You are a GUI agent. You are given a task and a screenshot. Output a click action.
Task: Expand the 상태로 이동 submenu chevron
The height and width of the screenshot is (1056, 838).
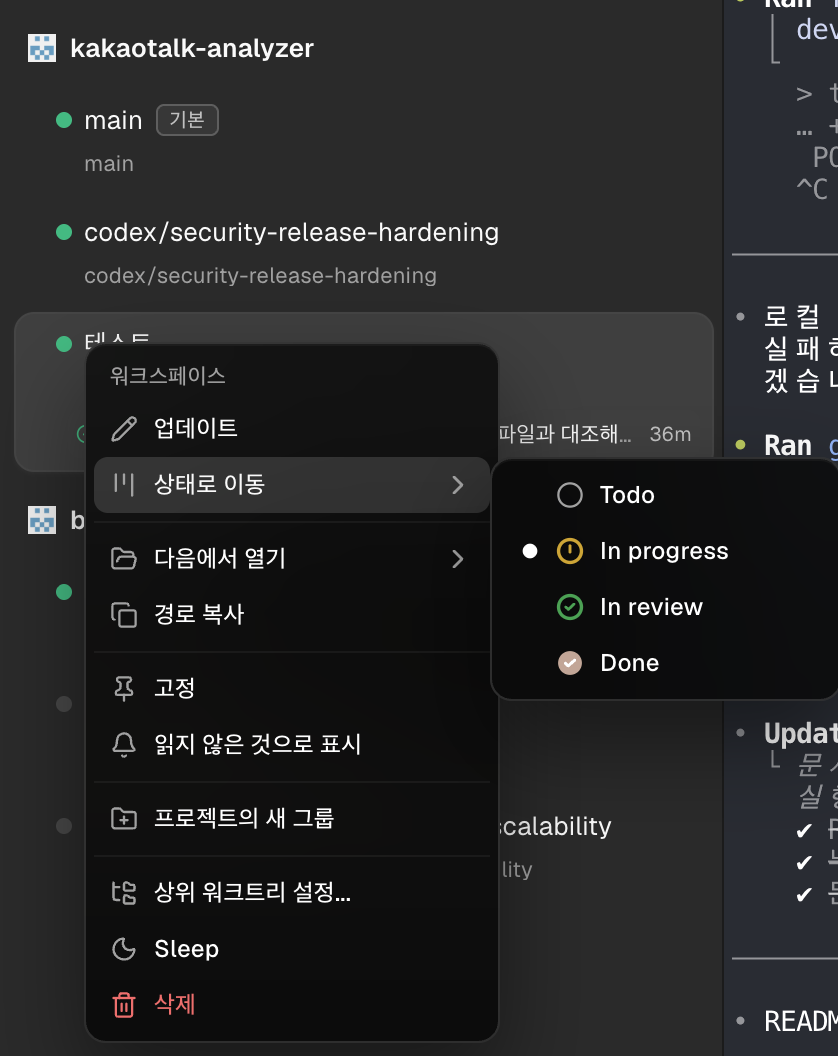point(458,485)
